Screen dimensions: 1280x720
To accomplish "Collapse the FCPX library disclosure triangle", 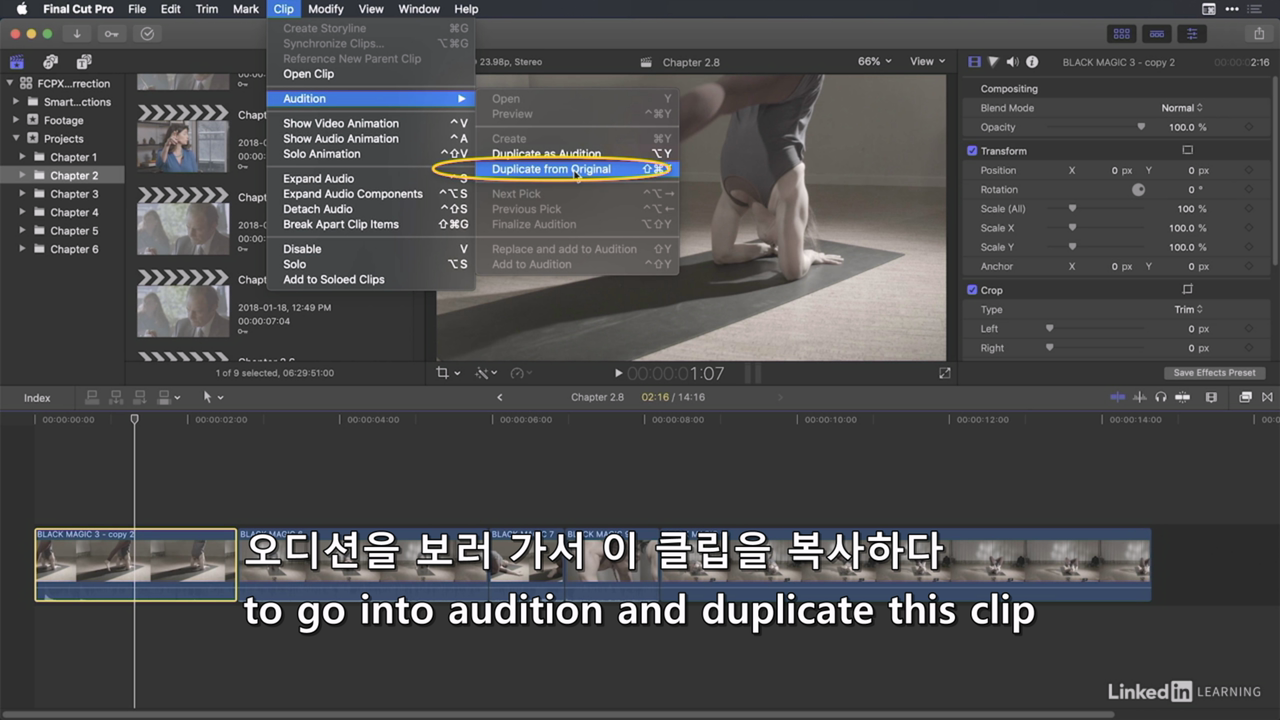I will click(x=10, y=84).
